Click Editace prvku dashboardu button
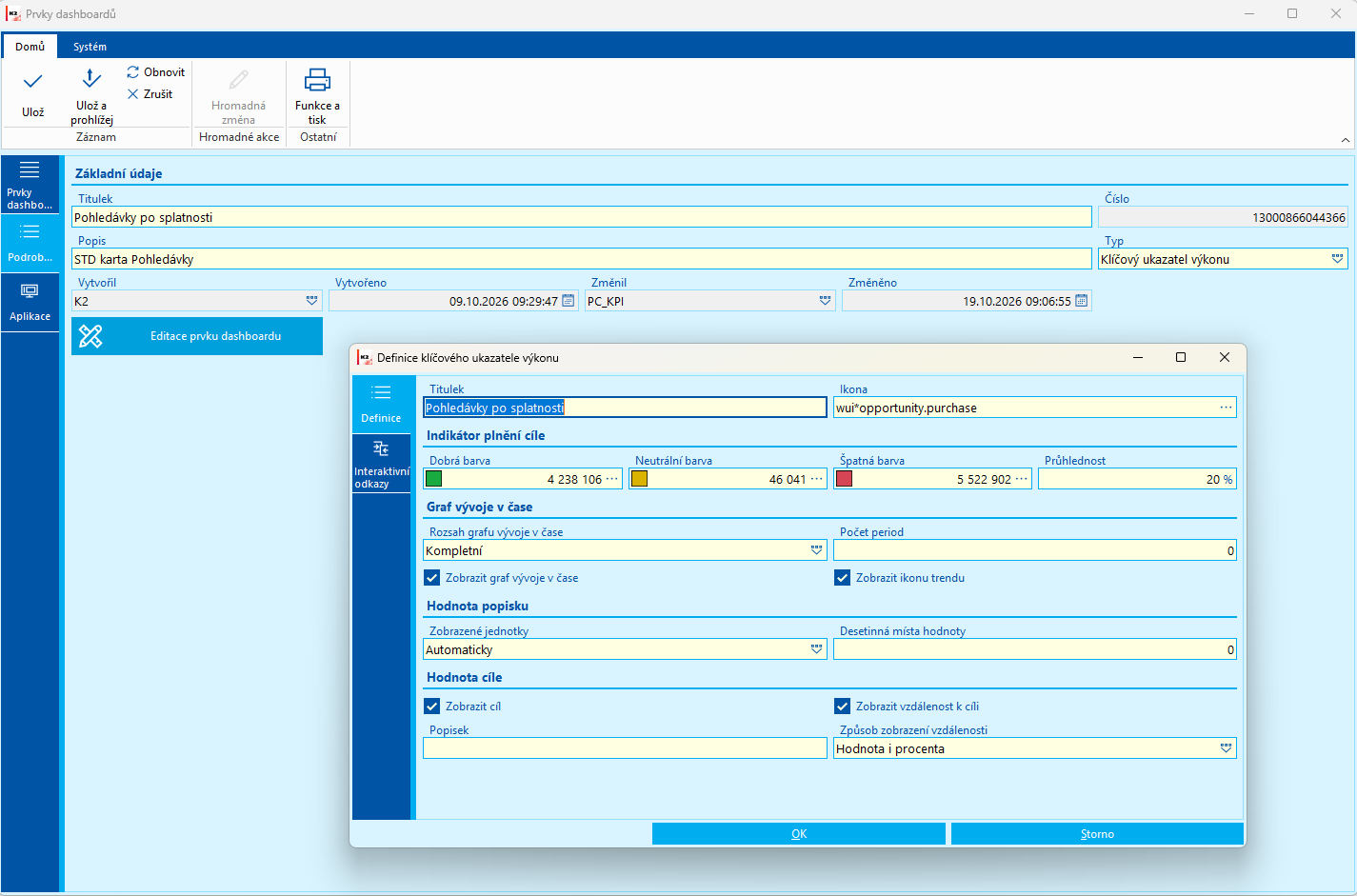This screenshot has height=896, width=1357. point(197,336)
